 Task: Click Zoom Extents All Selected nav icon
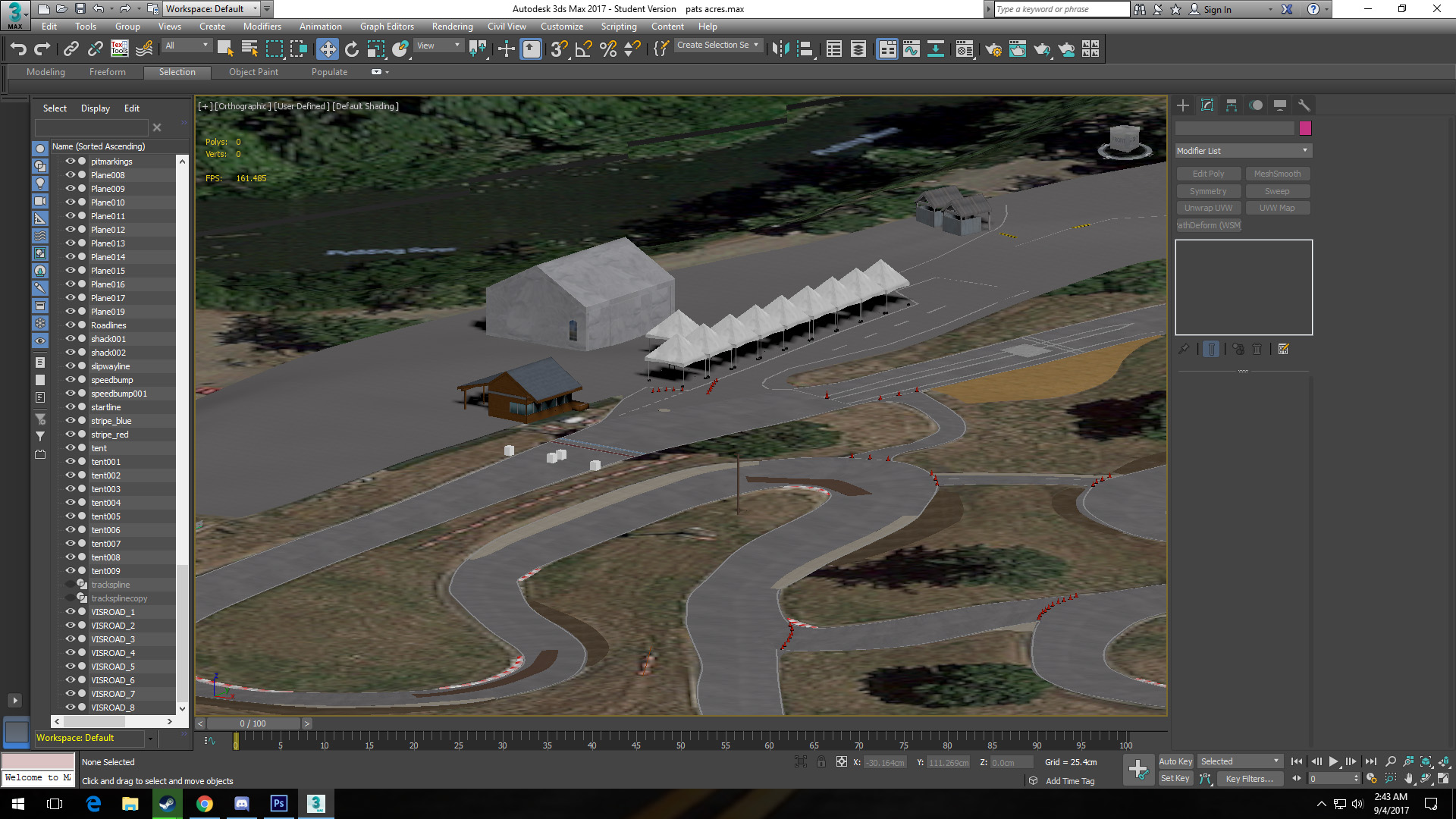point(1444,761)
